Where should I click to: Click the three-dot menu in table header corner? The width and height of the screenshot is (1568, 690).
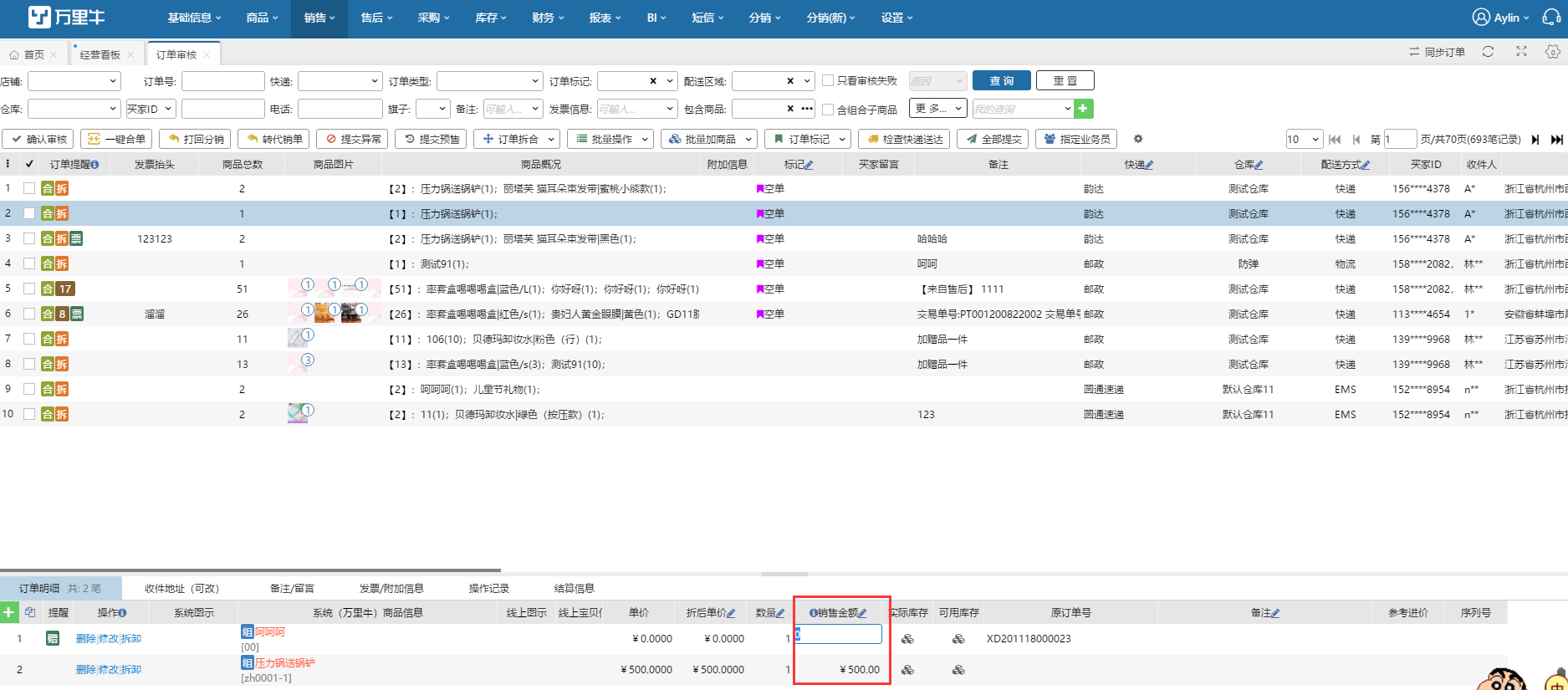pyautogui.click(x=8, y=164)
